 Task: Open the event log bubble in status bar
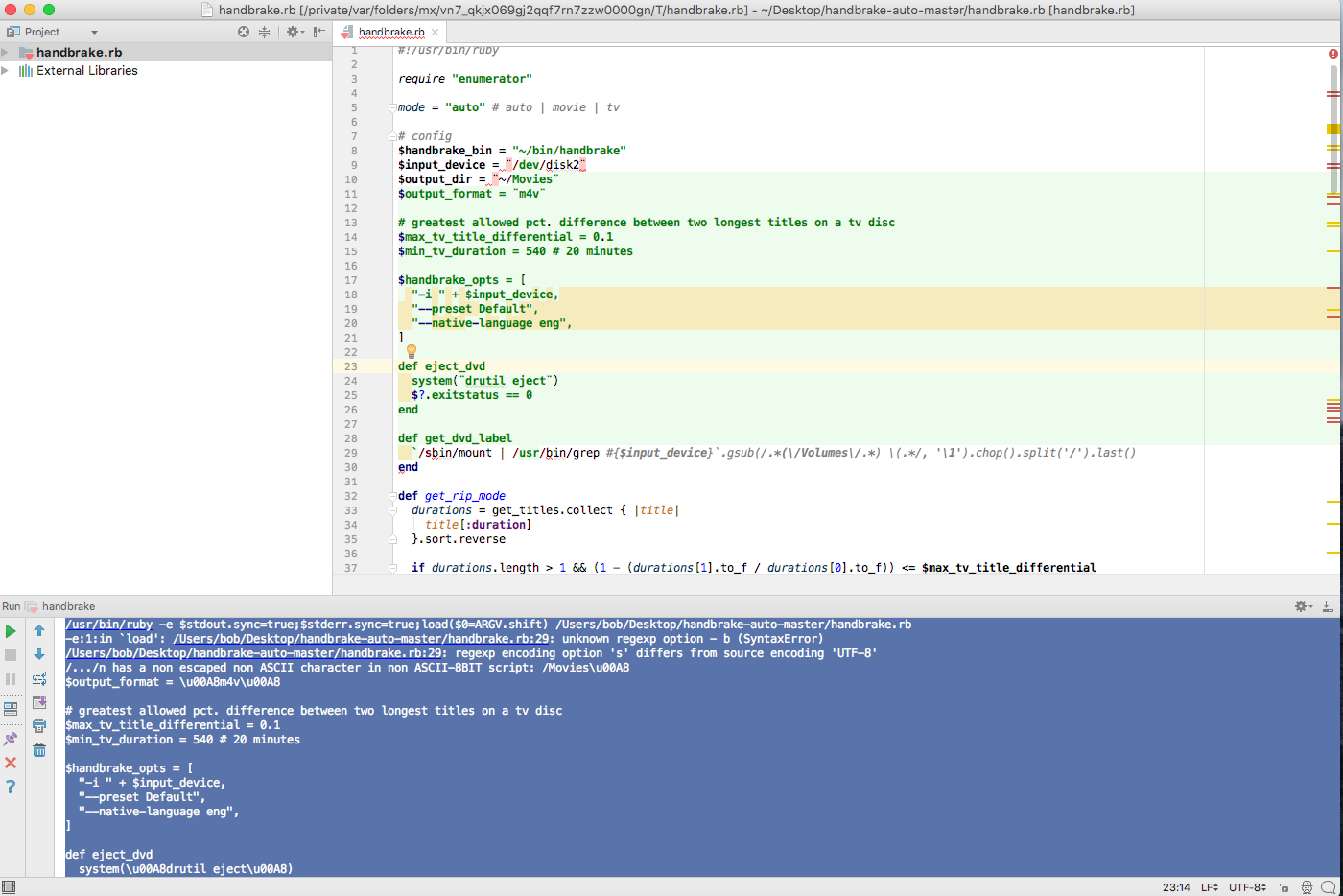tap(1329, 887)
